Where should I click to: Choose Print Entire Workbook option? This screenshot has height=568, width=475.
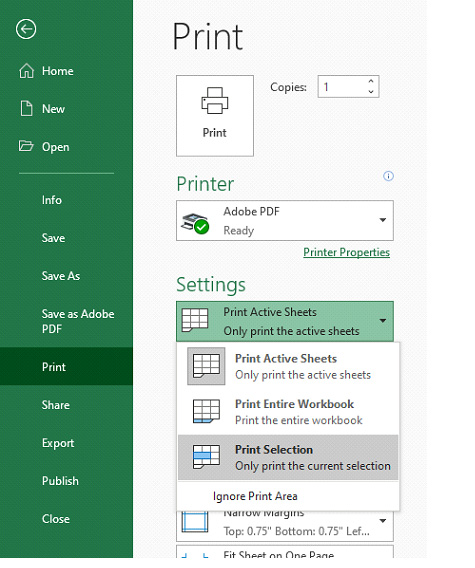[288, 412]
